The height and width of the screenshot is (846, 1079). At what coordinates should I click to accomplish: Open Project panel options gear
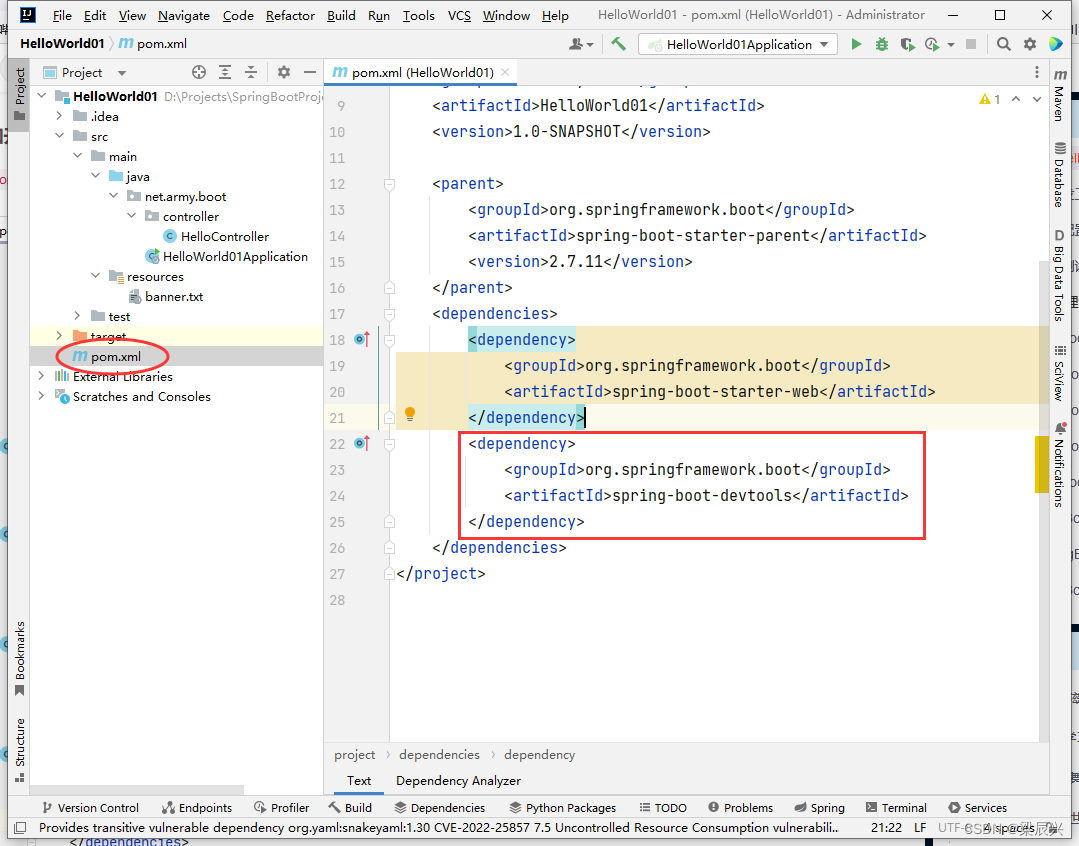[284, 72]
